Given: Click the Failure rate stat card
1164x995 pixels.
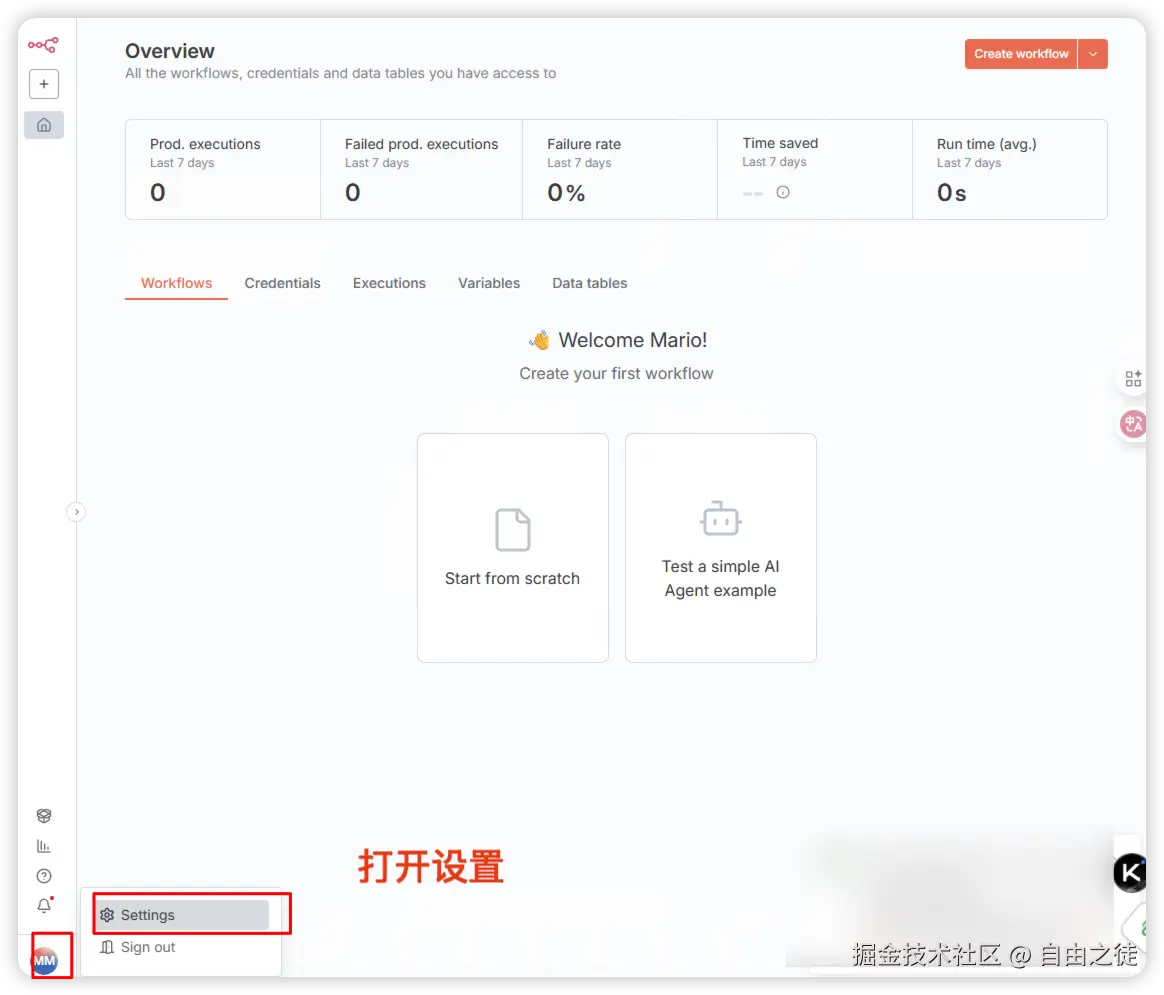Looking at the screenshot, I should point(620,169).
